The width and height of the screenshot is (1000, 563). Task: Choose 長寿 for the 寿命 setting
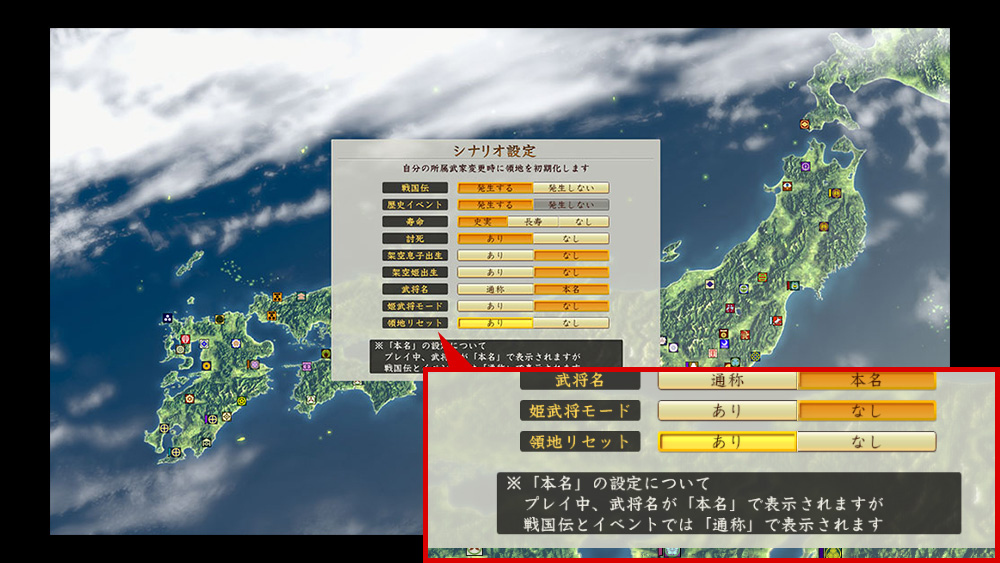click(x=533, y=221)
